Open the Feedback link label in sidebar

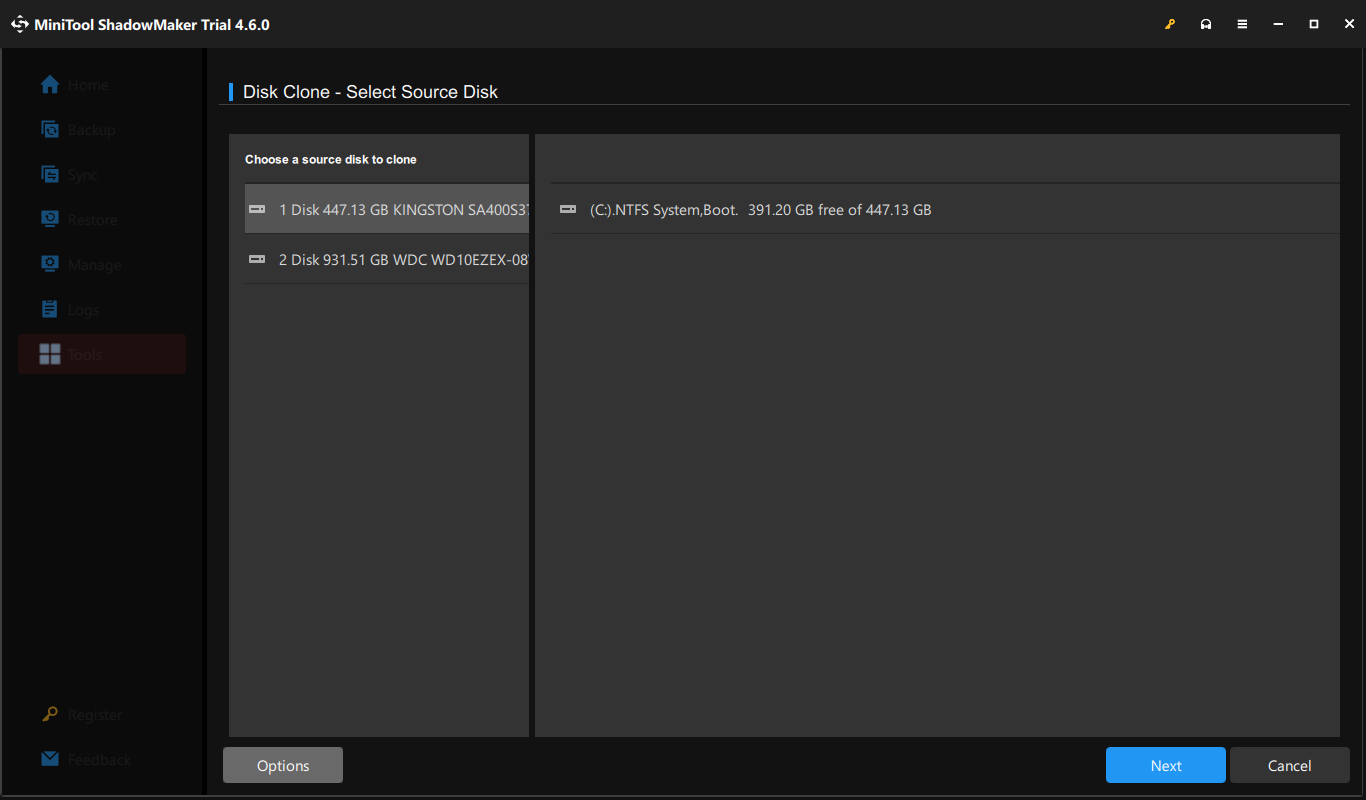click(100, 760)
